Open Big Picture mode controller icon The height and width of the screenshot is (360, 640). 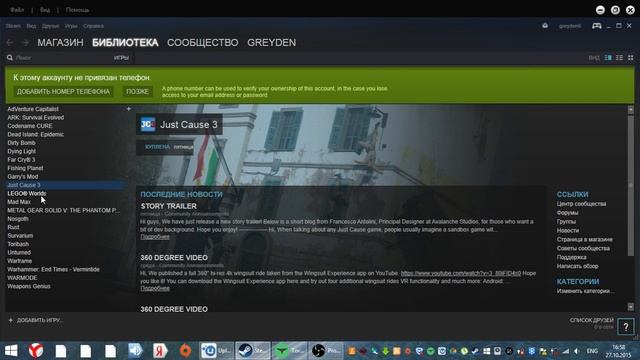596,26
